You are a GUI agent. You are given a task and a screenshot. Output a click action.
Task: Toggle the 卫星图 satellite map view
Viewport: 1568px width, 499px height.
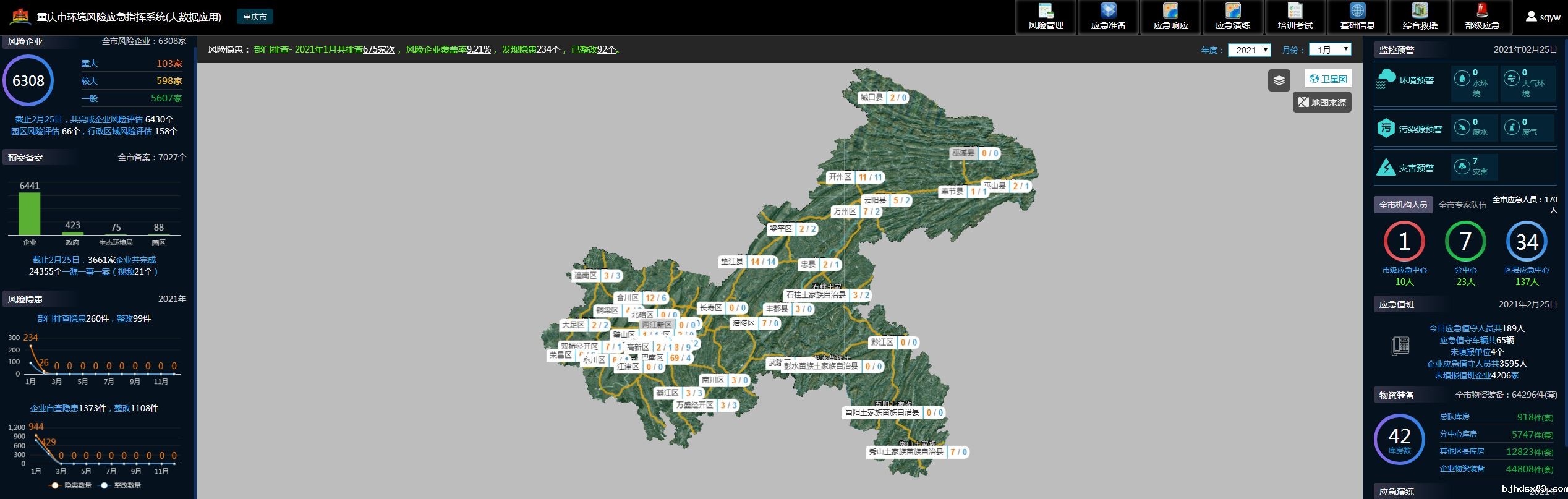(x=1328, y=79)
